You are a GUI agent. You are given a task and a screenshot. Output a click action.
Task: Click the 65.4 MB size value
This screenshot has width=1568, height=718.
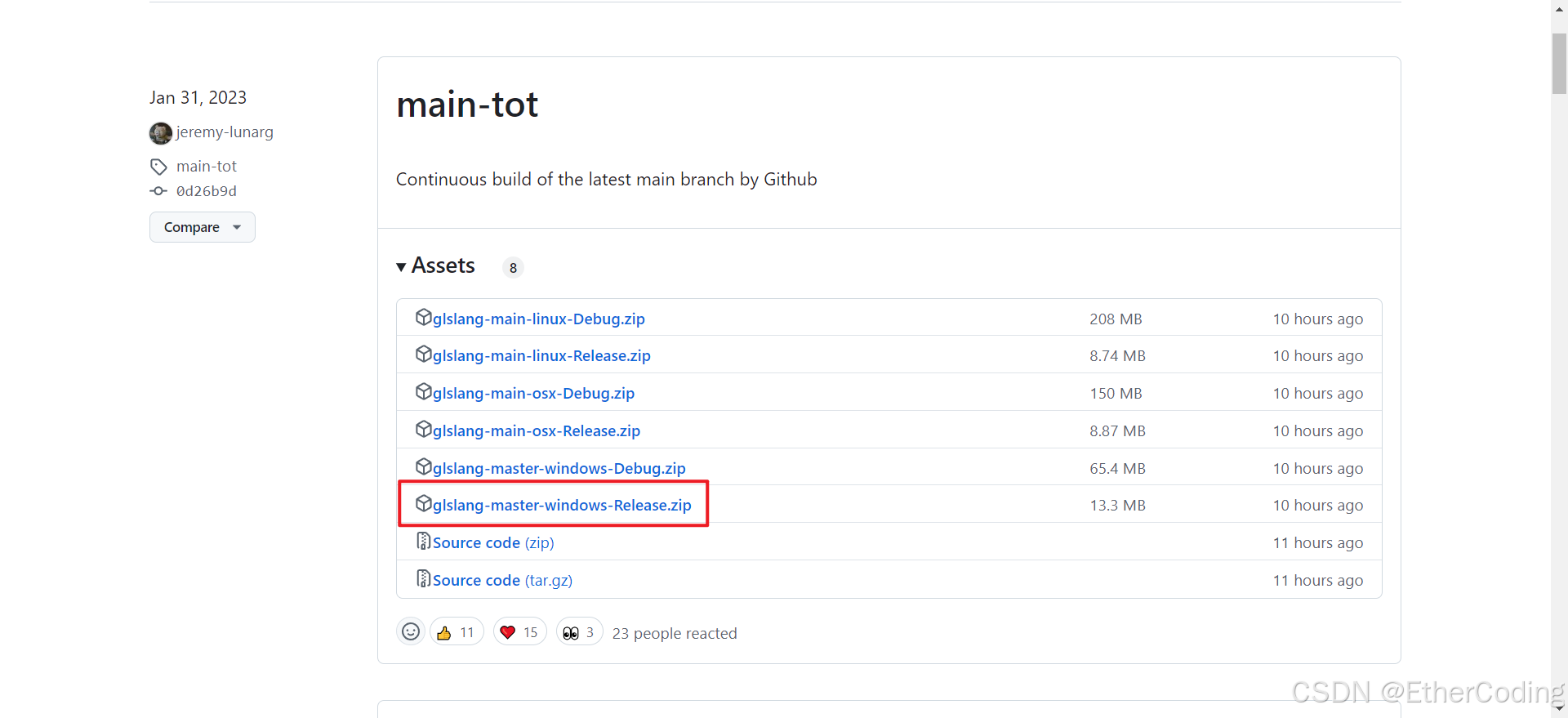click(x=1117, y=469)
